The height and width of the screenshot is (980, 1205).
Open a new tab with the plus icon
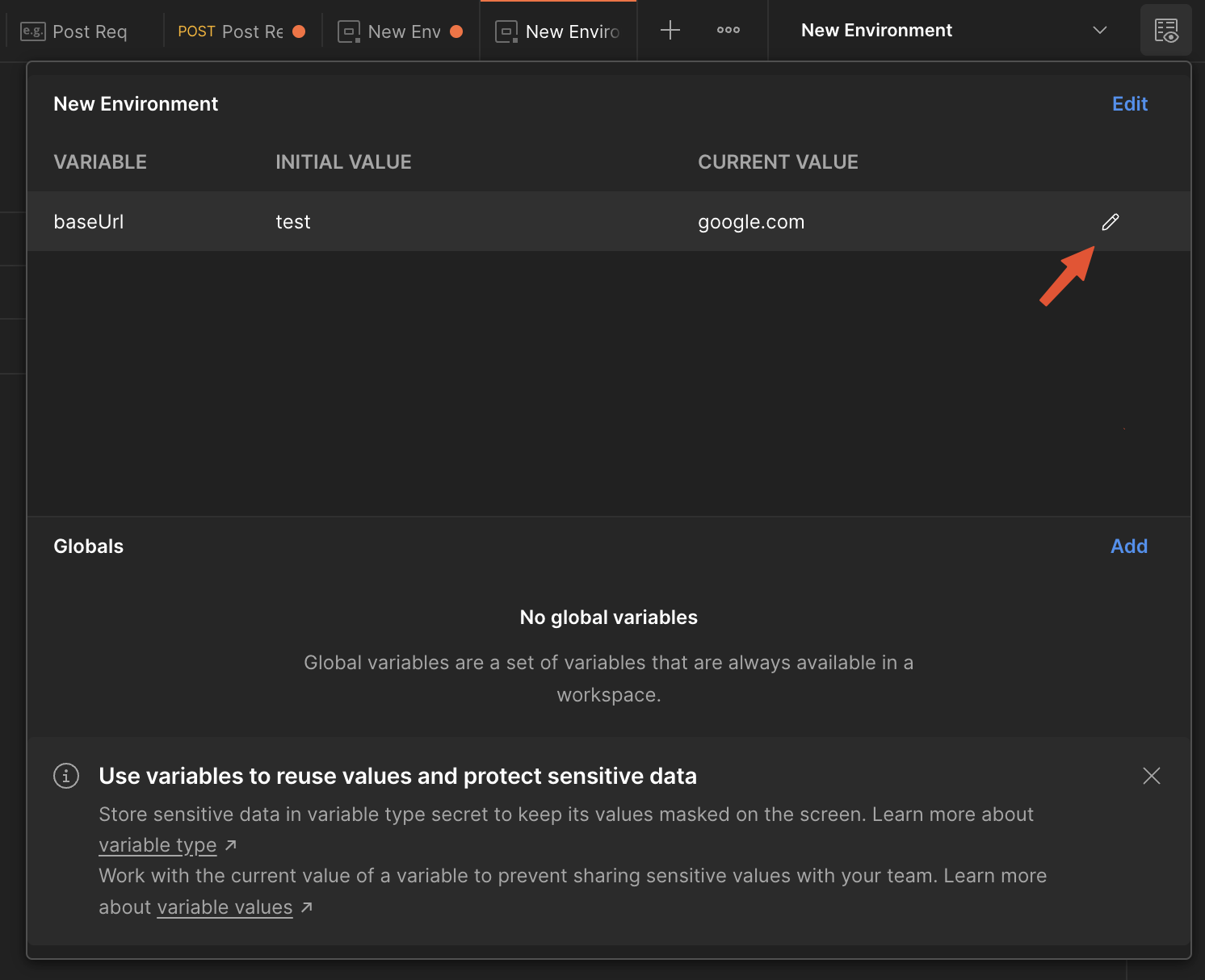670,30
